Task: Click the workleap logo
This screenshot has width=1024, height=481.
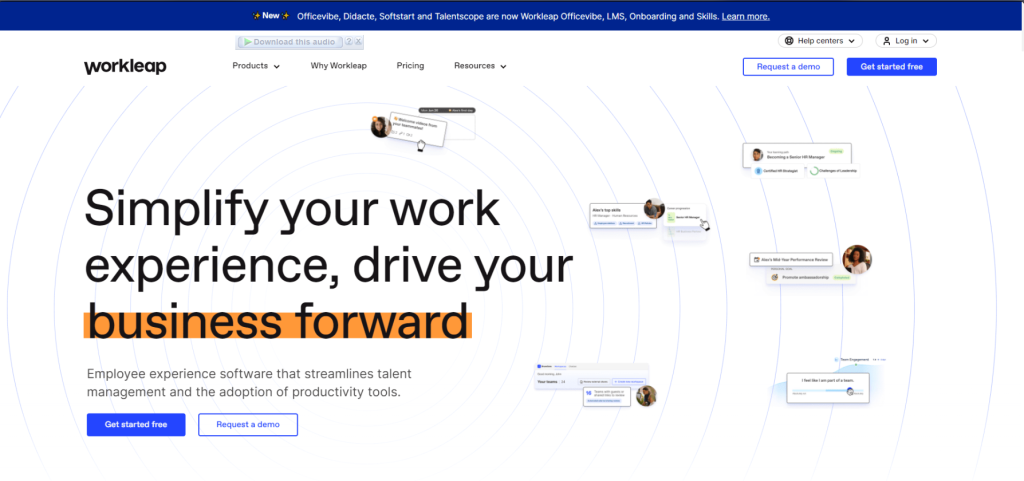Action: (x=125, y=66)
